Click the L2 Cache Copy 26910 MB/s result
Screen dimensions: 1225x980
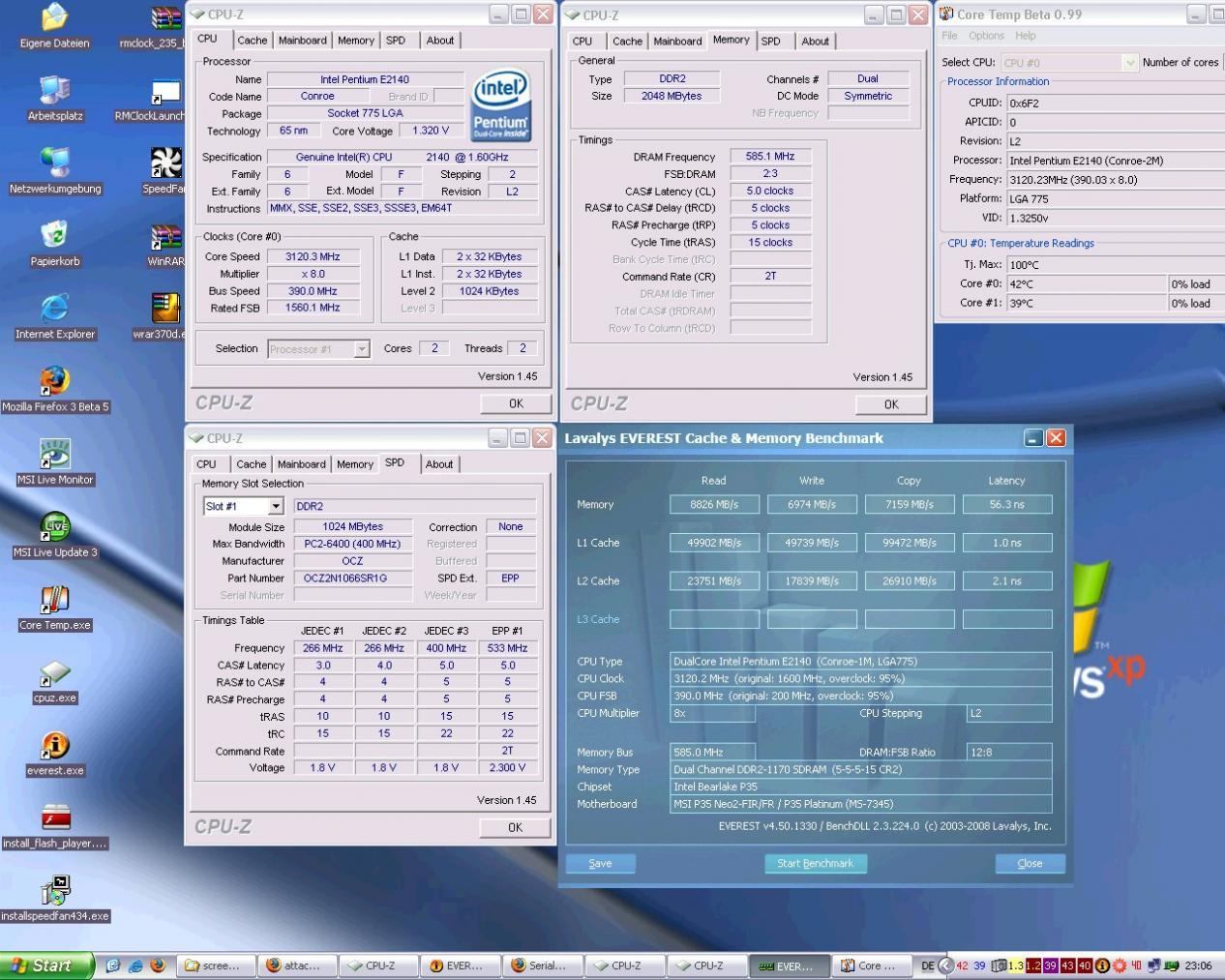click(910, 580)
